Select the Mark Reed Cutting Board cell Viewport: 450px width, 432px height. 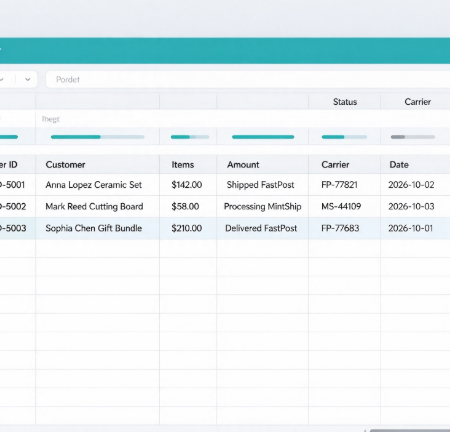[x=94, y=207]
